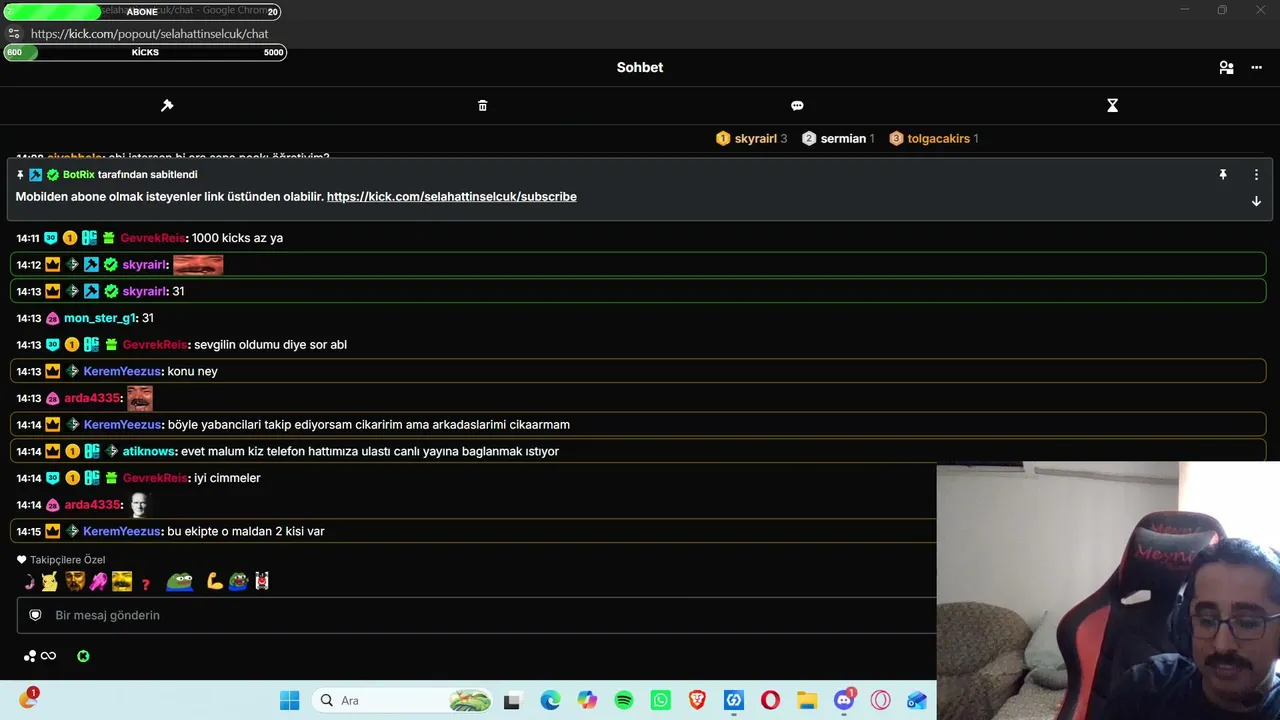Insert the pink hand emote
1280x720 pixels.
(98, 581)
